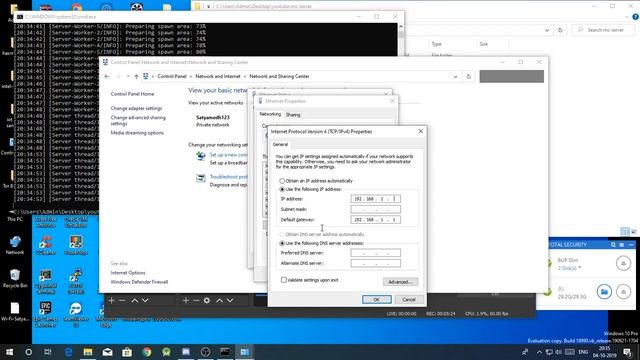Viewport: 640px width, 360px height.
Task: Open search in the Total Security panel
Action: tap(613, 244)
